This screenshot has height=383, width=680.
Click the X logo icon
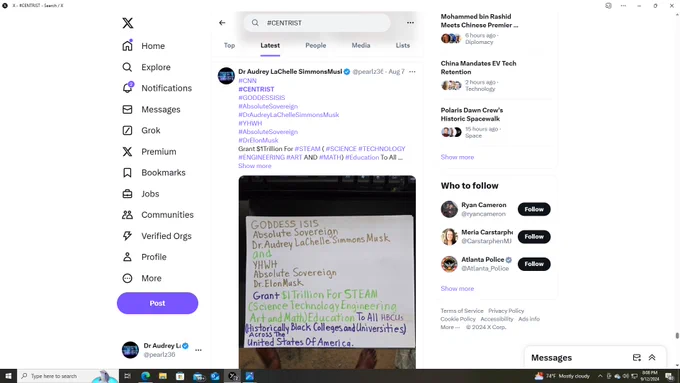128,23
